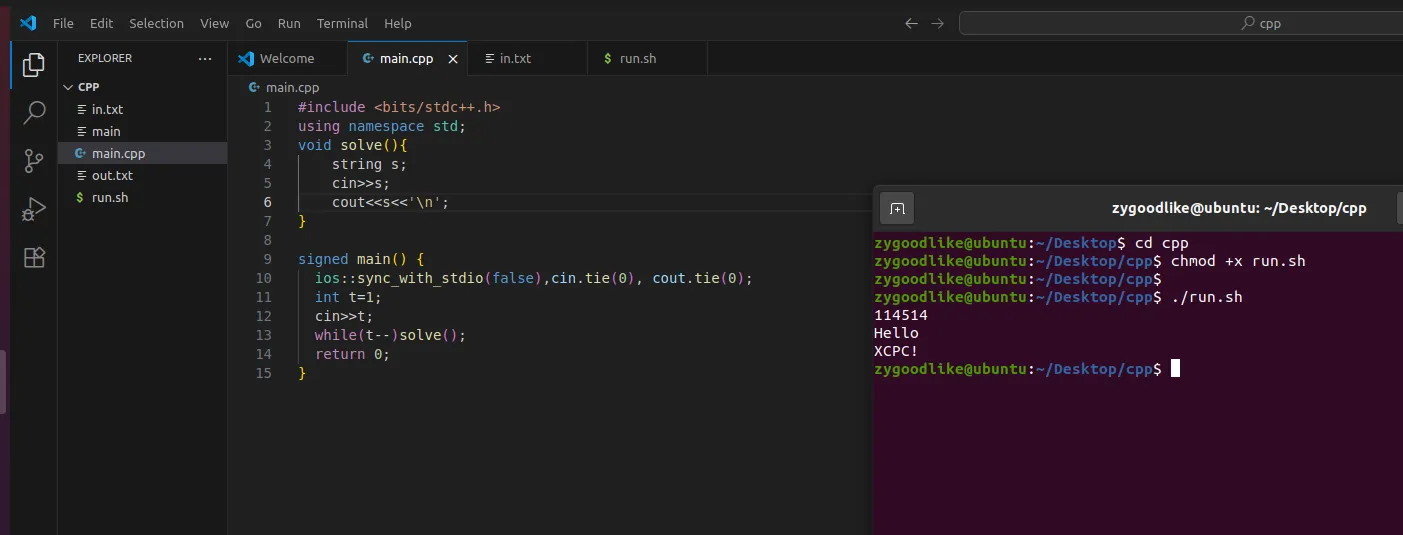Click the 'using namespace std;' line
The width and height of the screenshot is (1403, 535).
382,126
